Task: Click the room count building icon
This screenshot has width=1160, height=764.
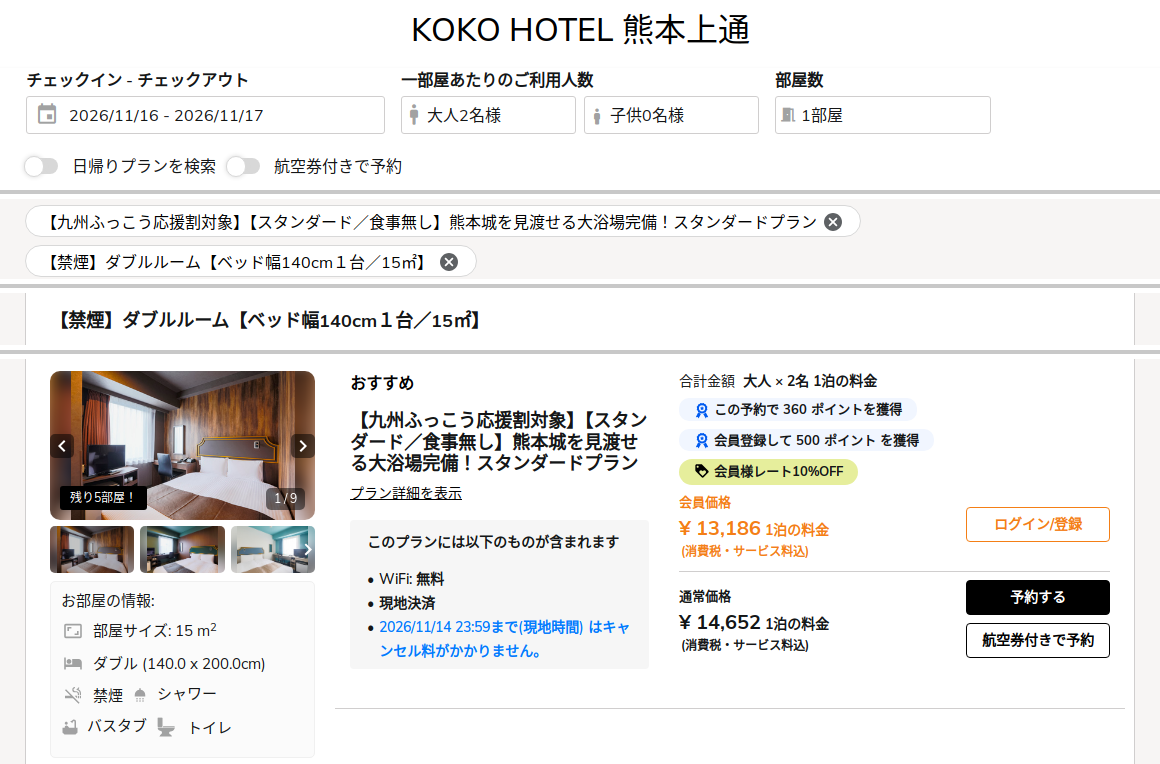Action: tap(788, 115)
